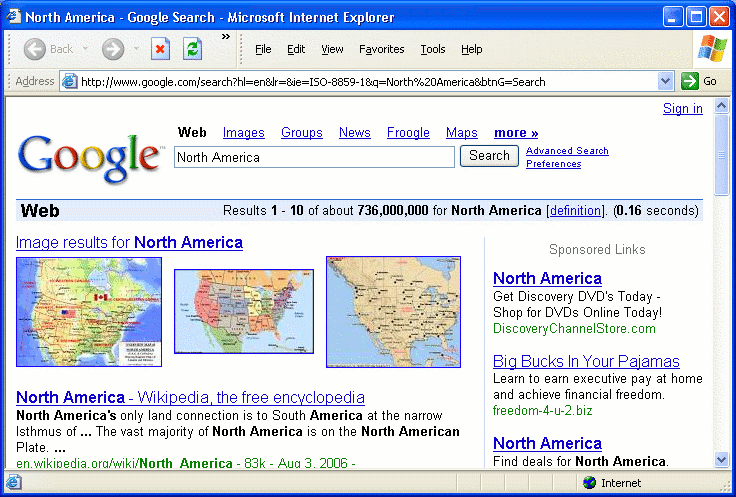Open the View menu
This screenshot has width=736, height=497.
[332, 49]
